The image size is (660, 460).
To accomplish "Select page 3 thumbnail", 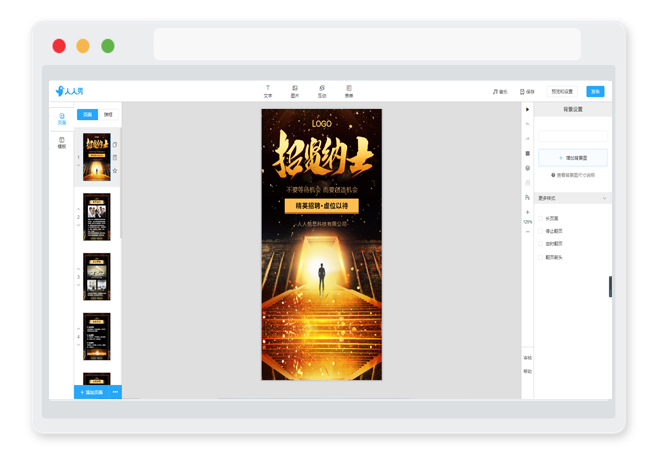I will 97,277.
